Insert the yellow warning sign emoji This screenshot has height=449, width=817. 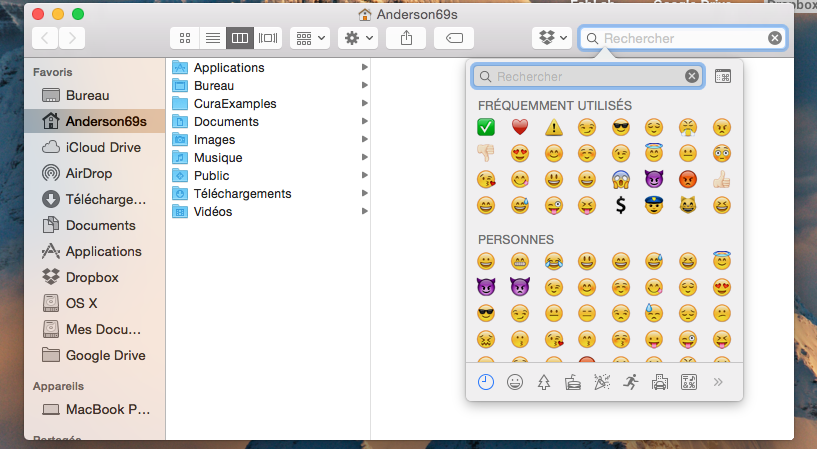[x=553, y=127]
